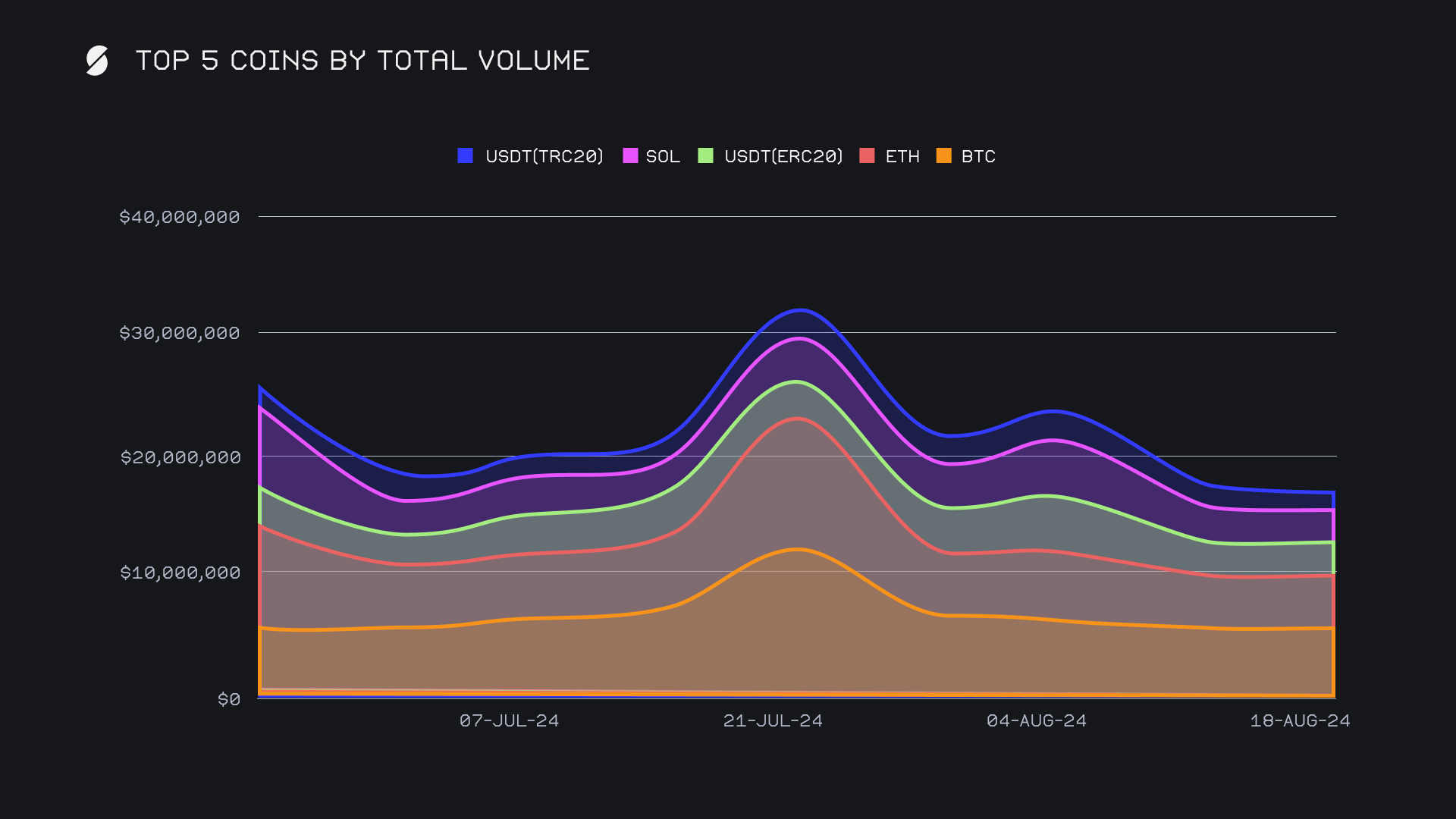Screen dimensions: 1456x819
Task: Click the blue USDT(TRC20) legend swatch
Action: point(466,155)
